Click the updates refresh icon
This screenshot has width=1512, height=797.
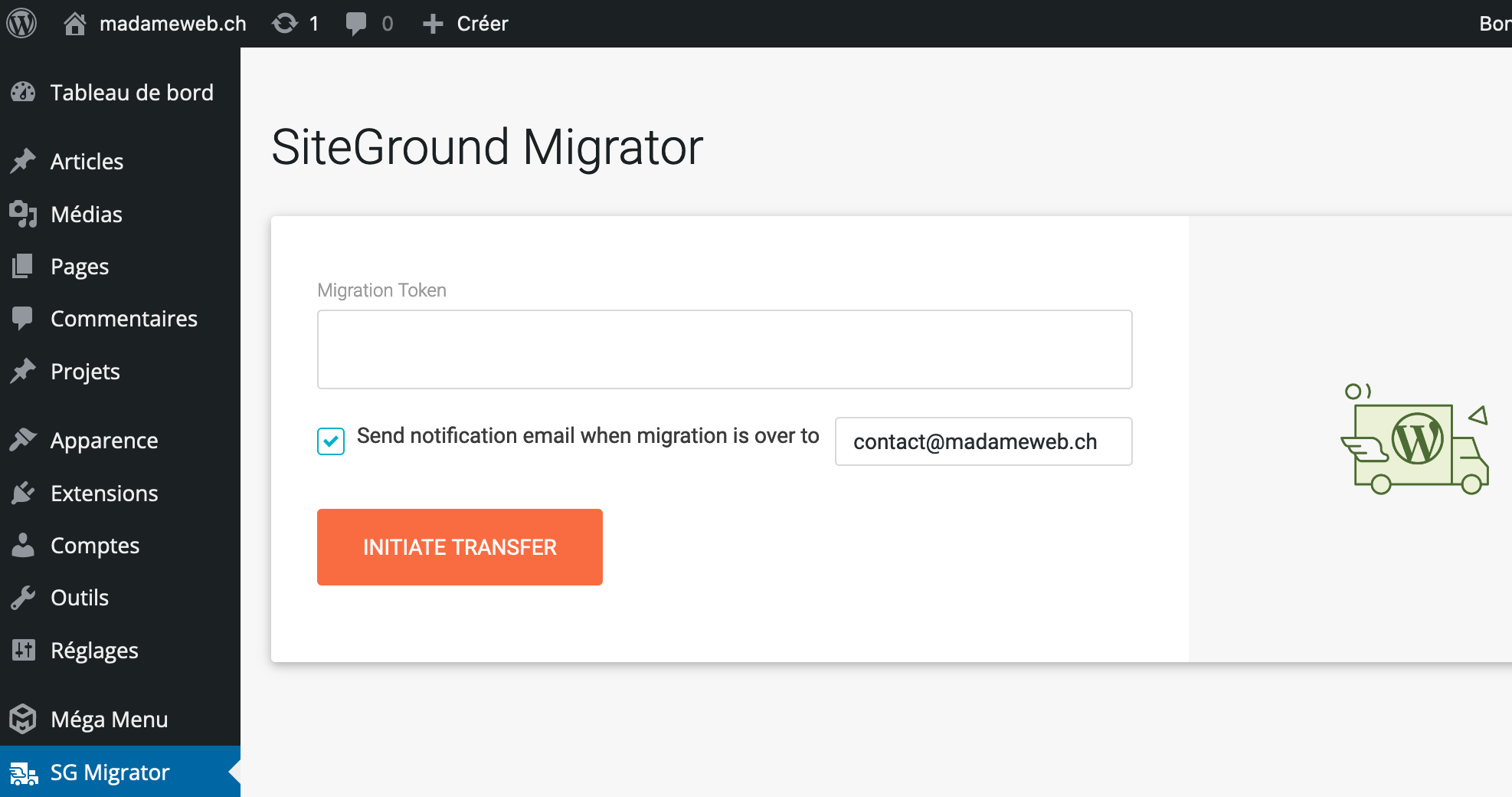pyautogui.click(x=285, y=23)
